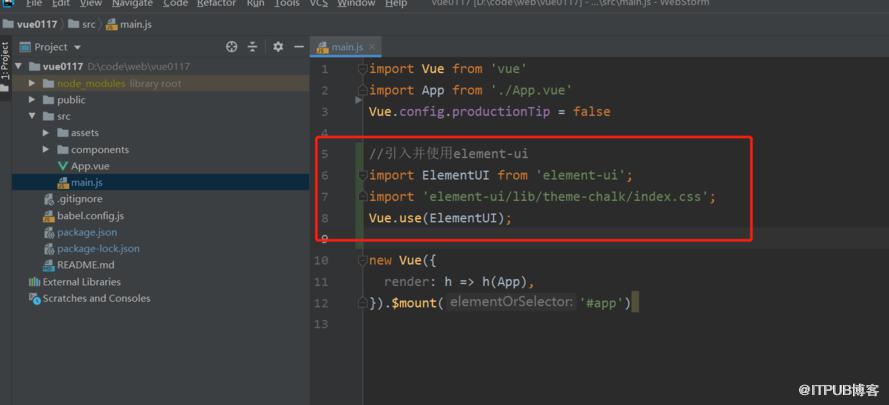
Task: Open the Navigate menu
Action: 132,3
